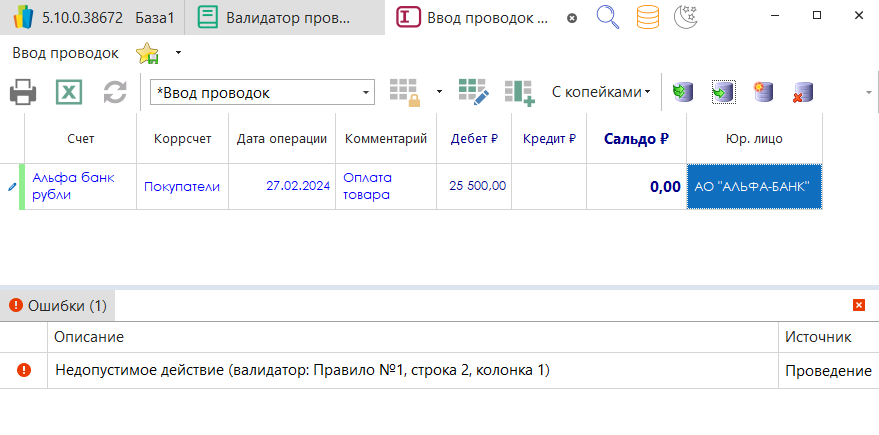This screenshot has height=435, width=879.
Task: Select the "Ошибки (1)" panel tab
Action: pyautogui.click(x=58, y=304)
